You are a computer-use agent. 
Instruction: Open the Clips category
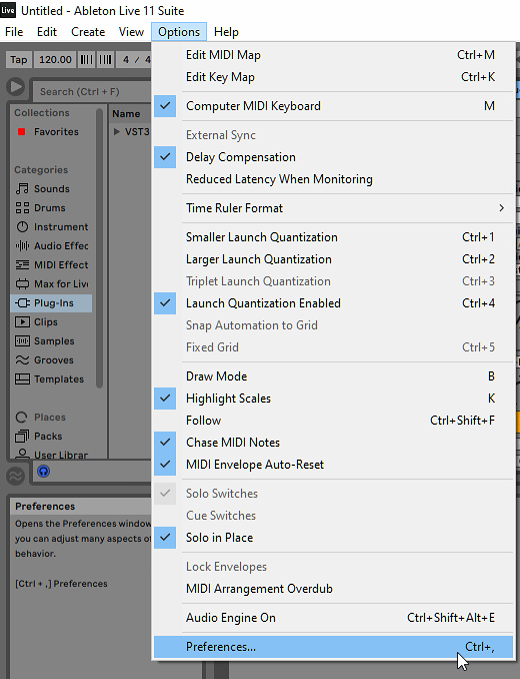36,322
